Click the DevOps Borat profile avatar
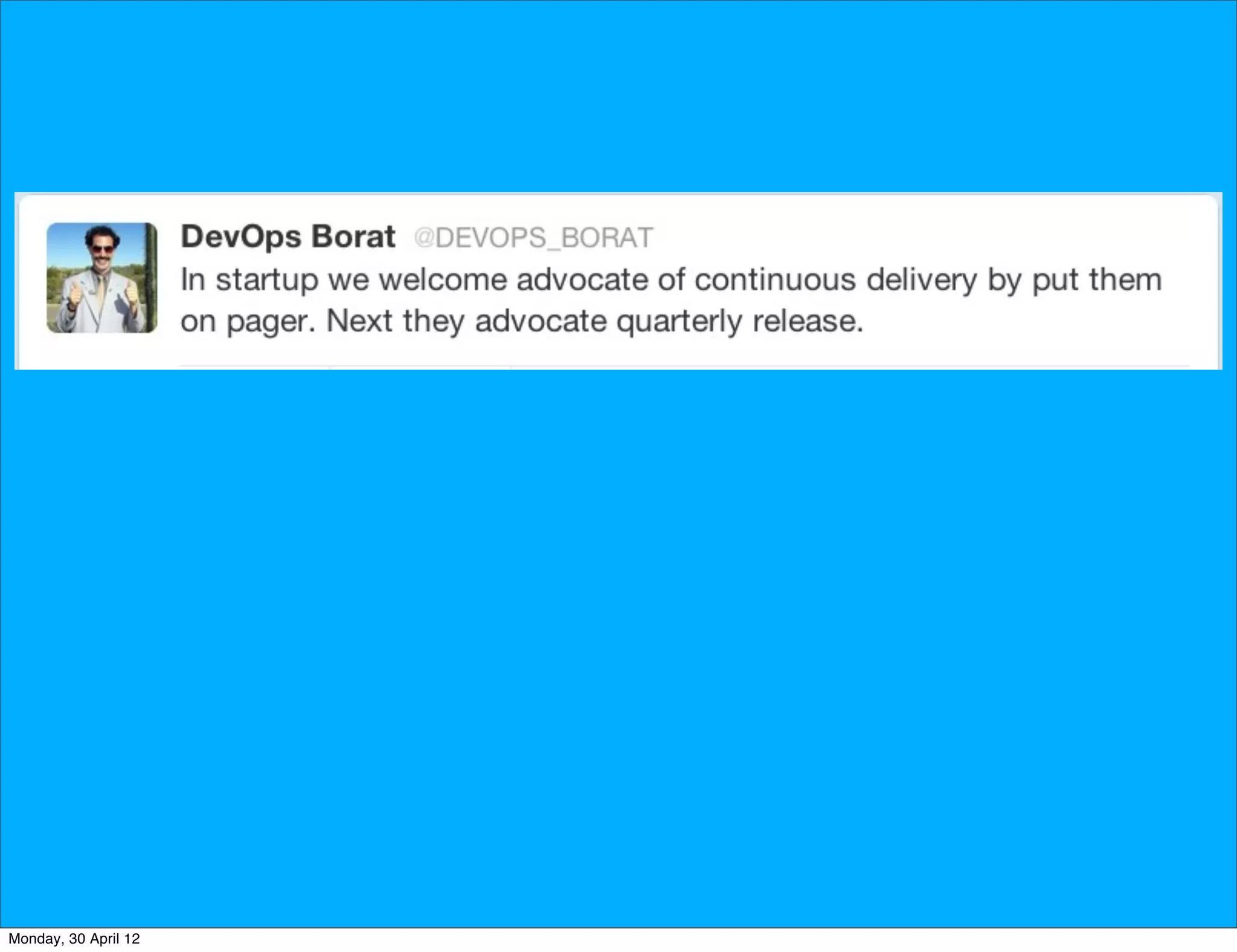 102,278
